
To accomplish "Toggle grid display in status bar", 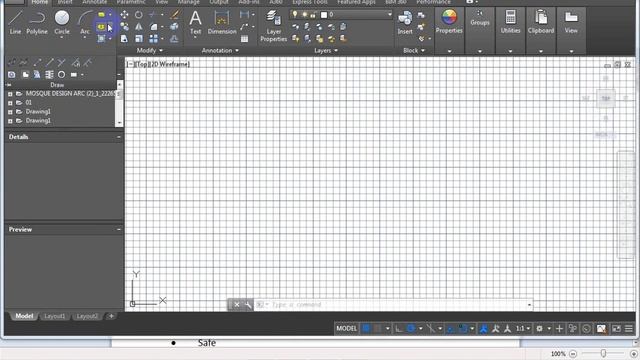I will point(366,329).
